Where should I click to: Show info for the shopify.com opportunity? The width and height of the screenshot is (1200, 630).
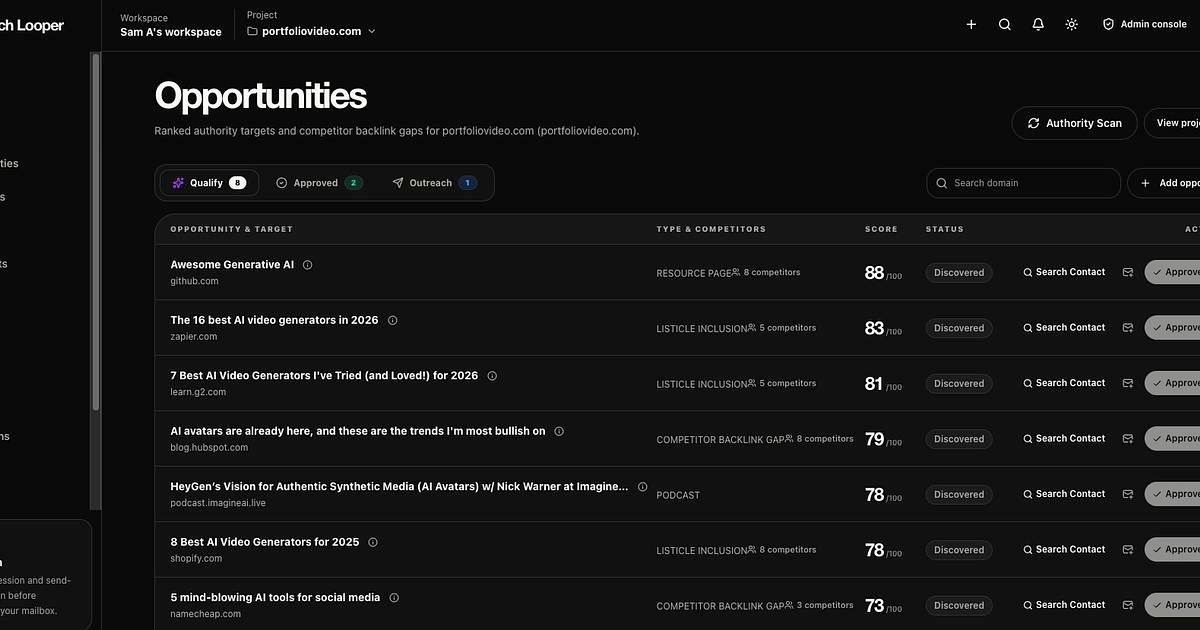pos(373,542)
